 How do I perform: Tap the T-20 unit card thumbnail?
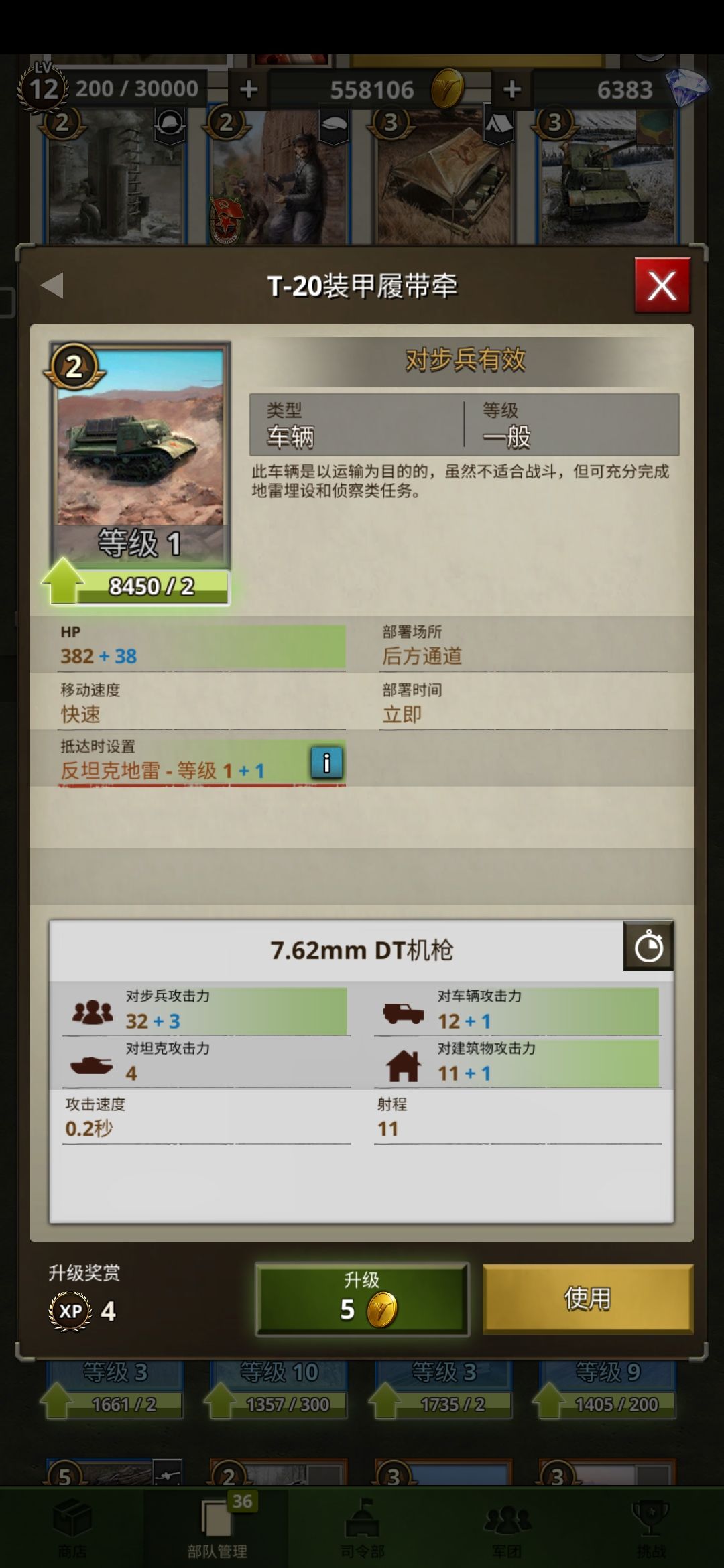(x=141, y=436)
